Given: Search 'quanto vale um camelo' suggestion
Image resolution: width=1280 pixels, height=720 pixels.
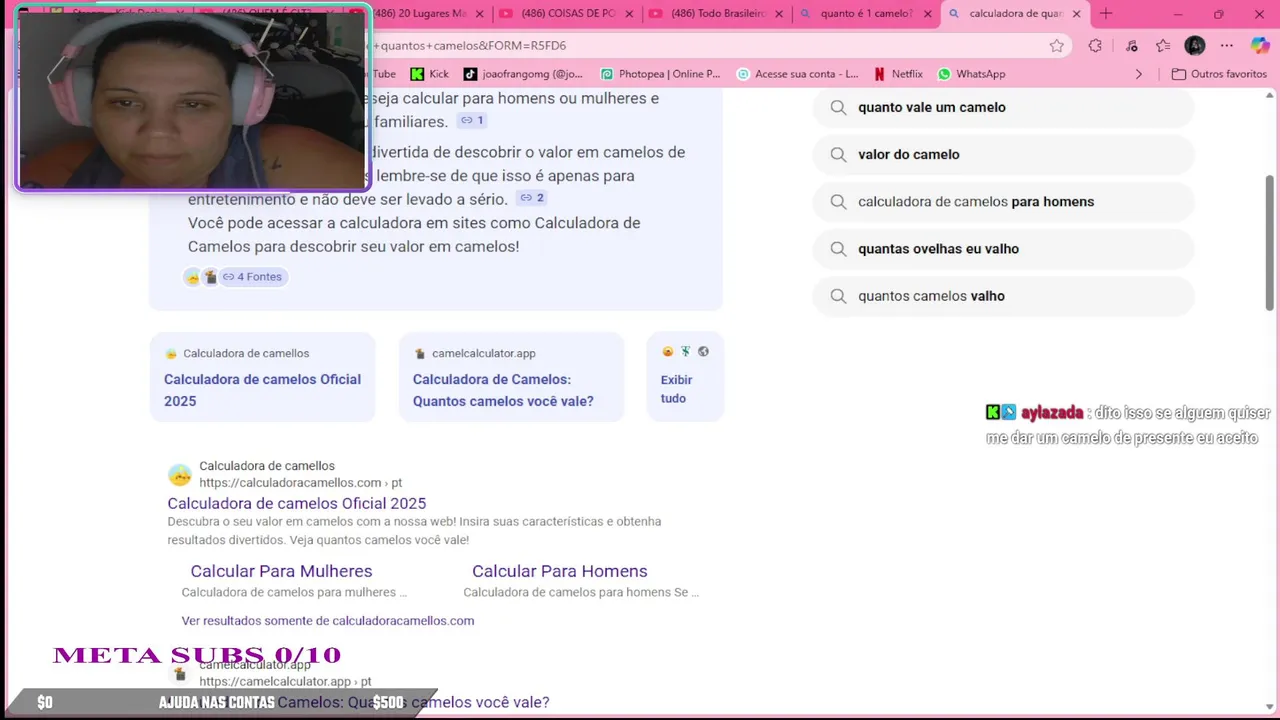Looking at the screenshot, I should (1003, 107).
